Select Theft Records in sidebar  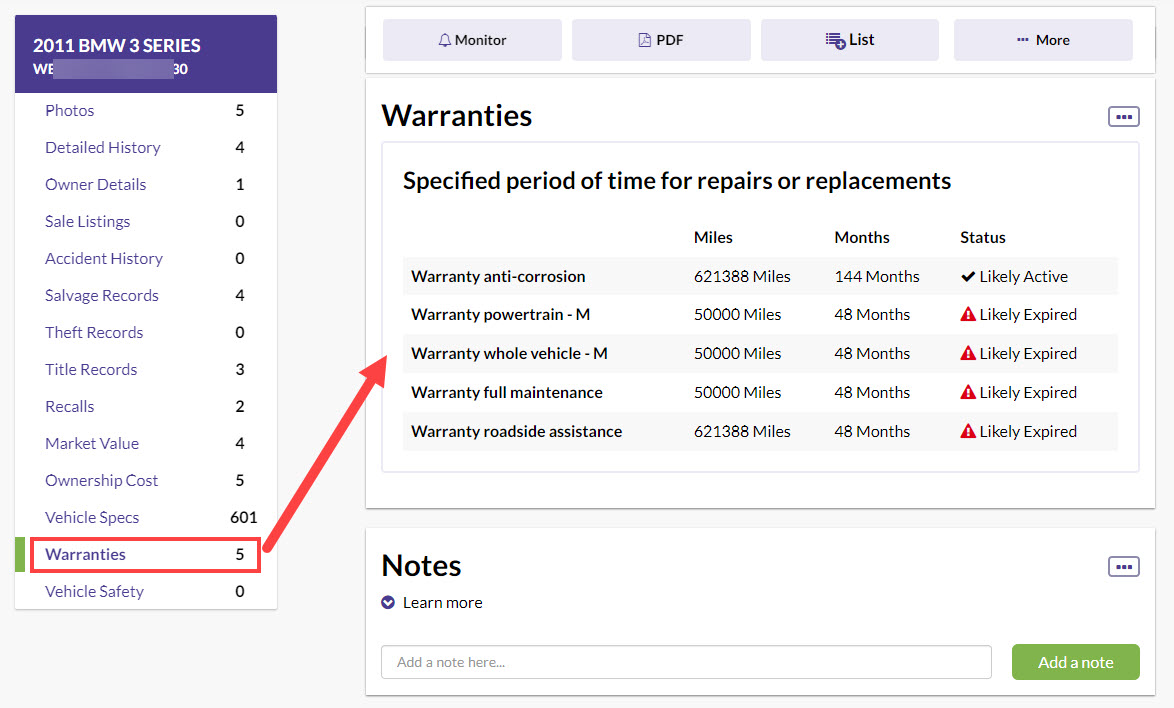pyautogui.click(x=94, y=332)
